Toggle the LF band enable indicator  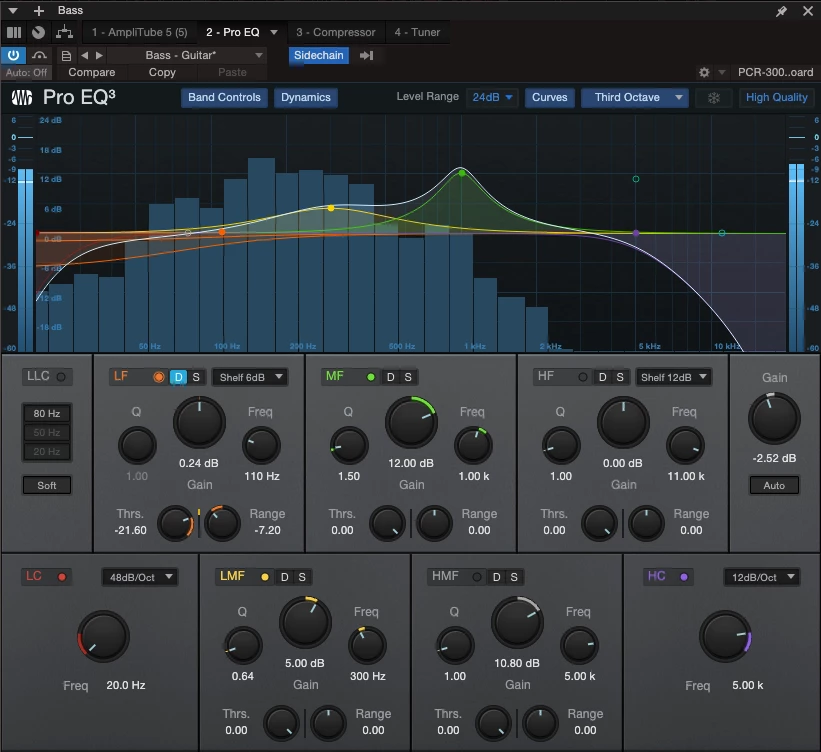[158, 377]
